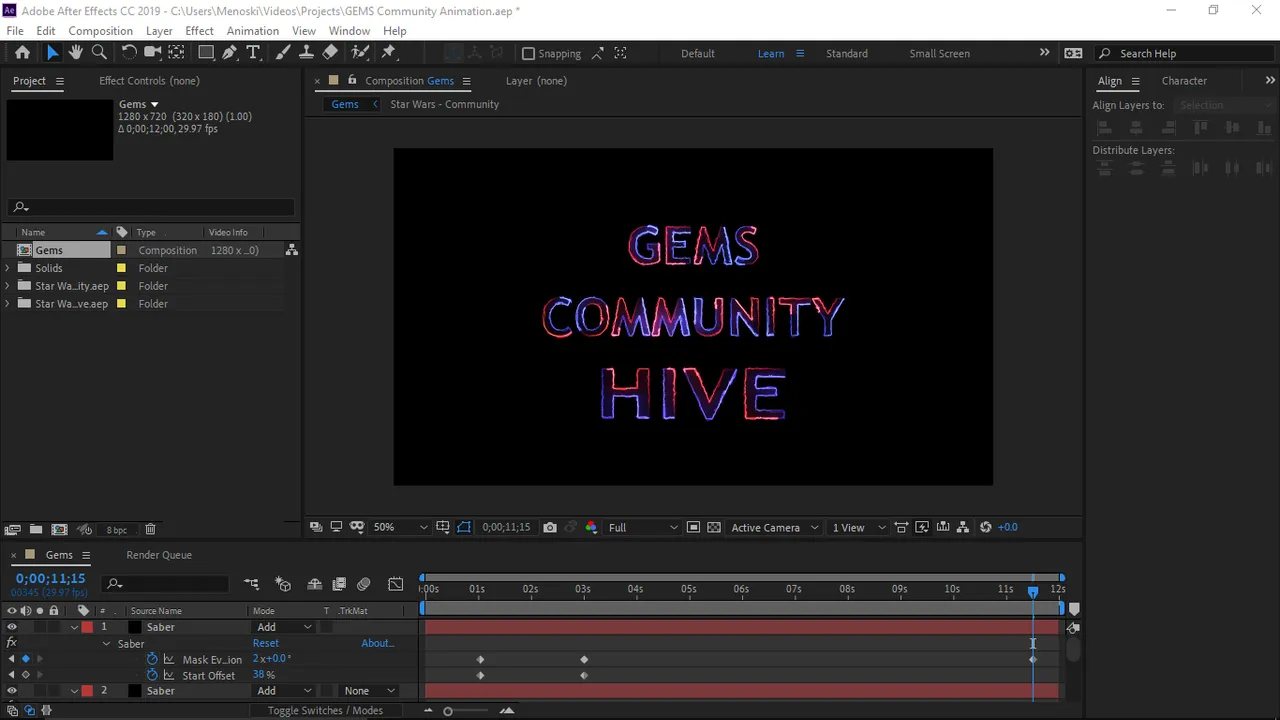Viewport: 1280px width, 720px height.
Task: Collapse the Saber effect properties
Action: click(x=106, y=644)
